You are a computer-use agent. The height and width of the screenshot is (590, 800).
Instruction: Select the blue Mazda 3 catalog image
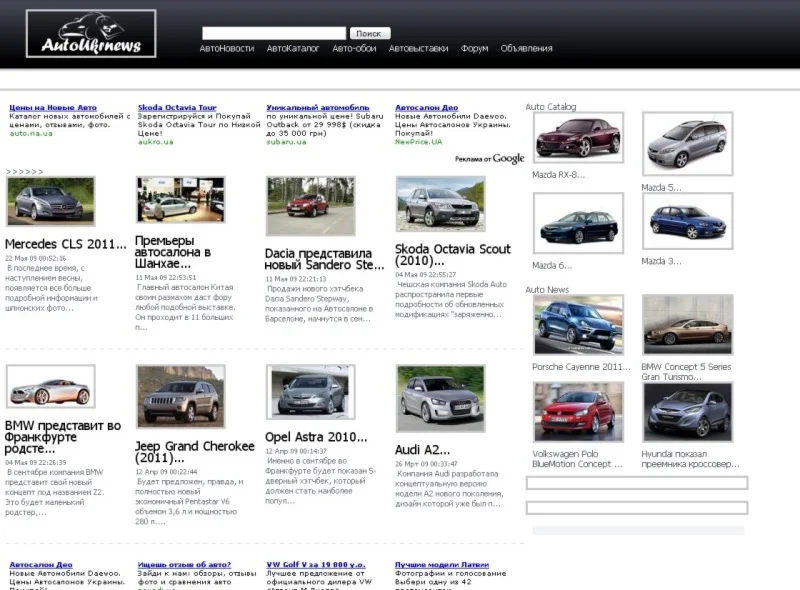687,222
